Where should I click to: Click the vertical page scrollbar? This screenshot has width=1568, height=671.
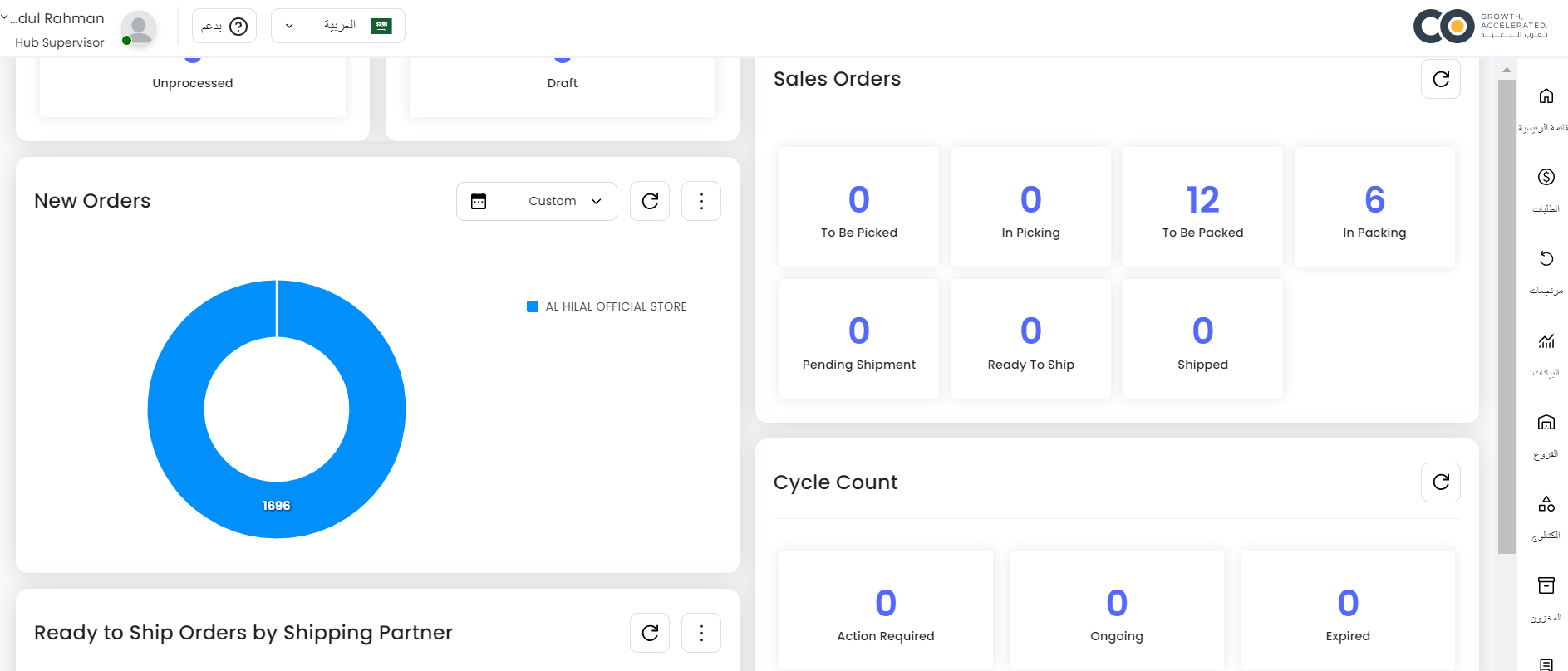(1507, 316)
